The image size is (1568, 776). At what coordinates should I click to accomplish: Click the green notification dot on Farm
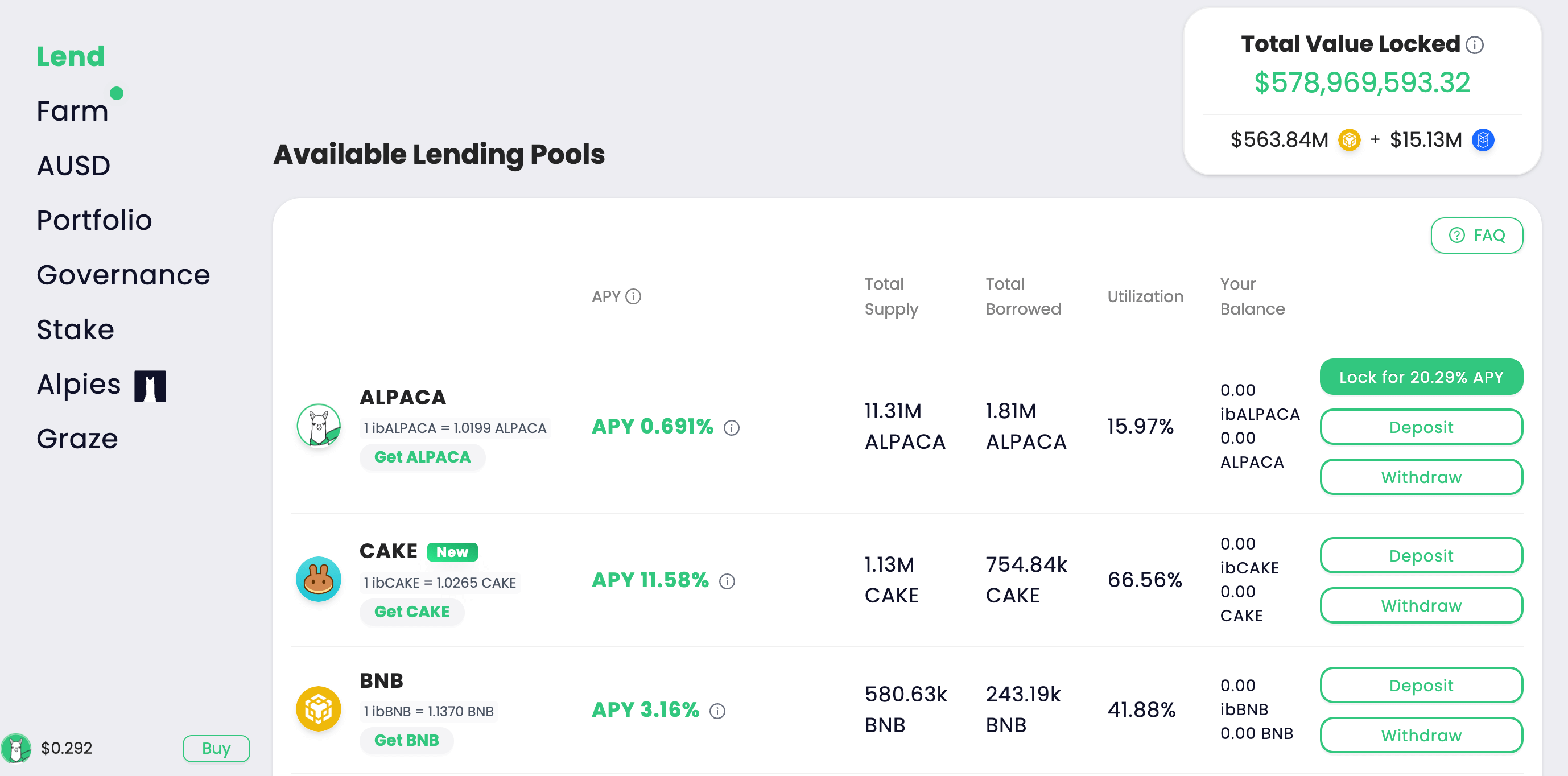pyautogui.click(x=116, y=93)
